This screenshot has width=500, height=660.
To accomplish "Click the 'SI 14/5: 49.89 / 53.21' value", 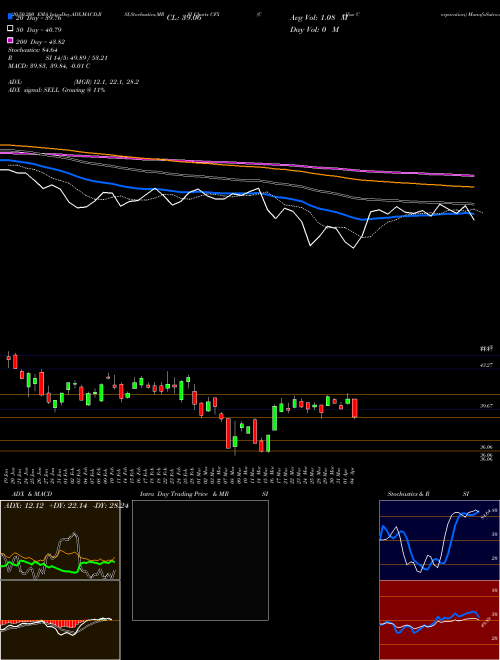I will pyautogui.click(x=77, y=58).
